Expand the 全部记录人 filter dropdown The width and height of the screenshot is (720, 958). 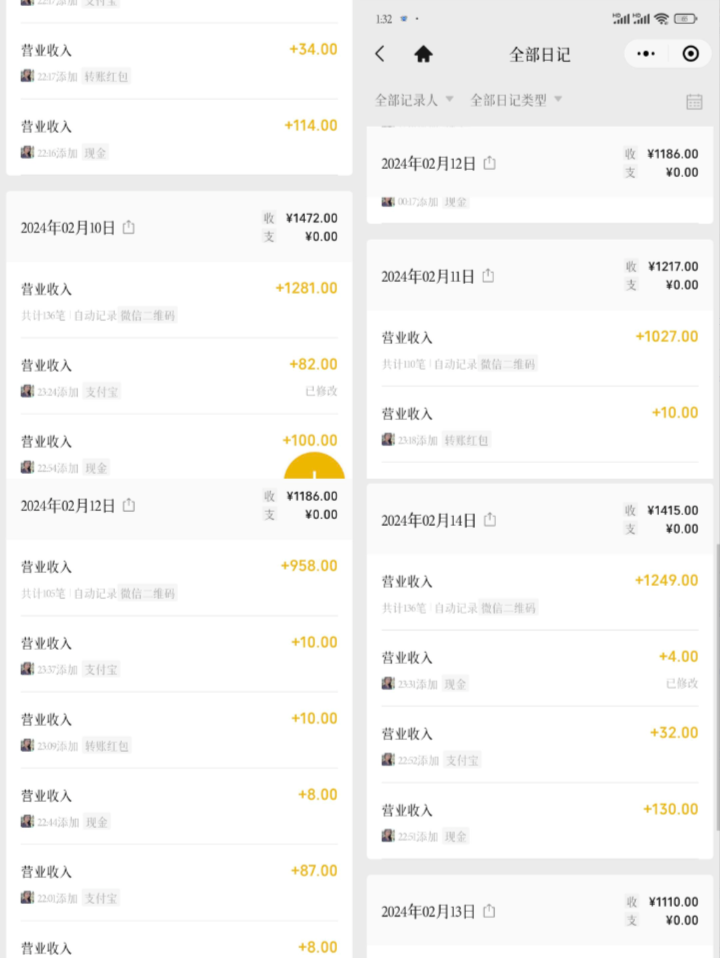(x=414, y=100)
